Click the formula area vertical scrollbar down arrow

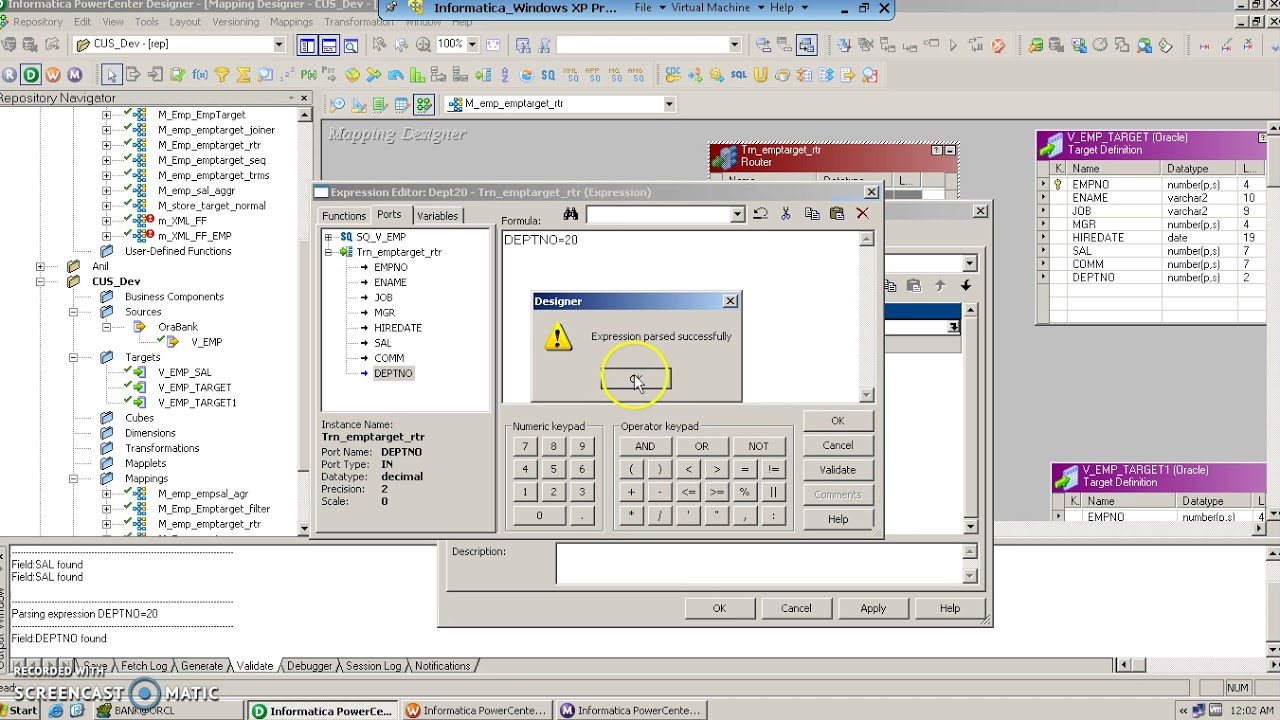[867, 395]
